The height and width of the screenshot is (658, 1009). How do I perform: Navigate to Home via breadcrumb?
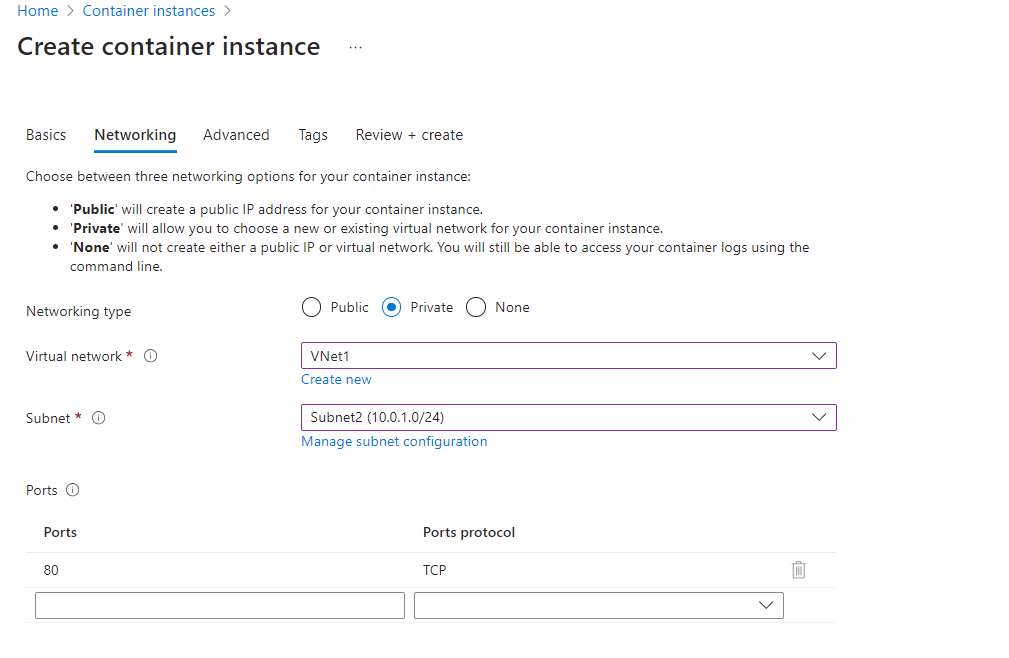click(37, 10)
